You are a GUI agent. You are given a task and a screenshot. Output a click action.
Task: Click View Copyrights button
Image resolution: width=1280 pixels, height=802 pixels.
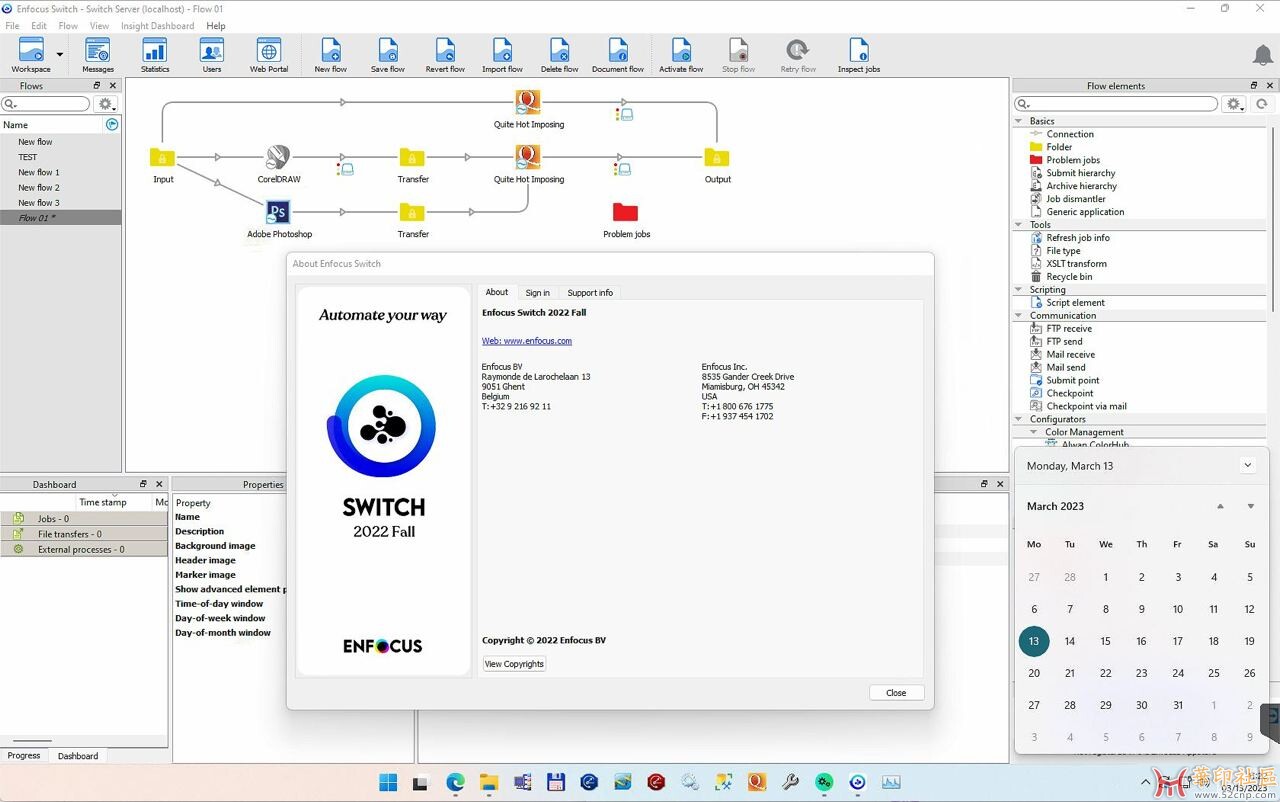click(514, 664)
